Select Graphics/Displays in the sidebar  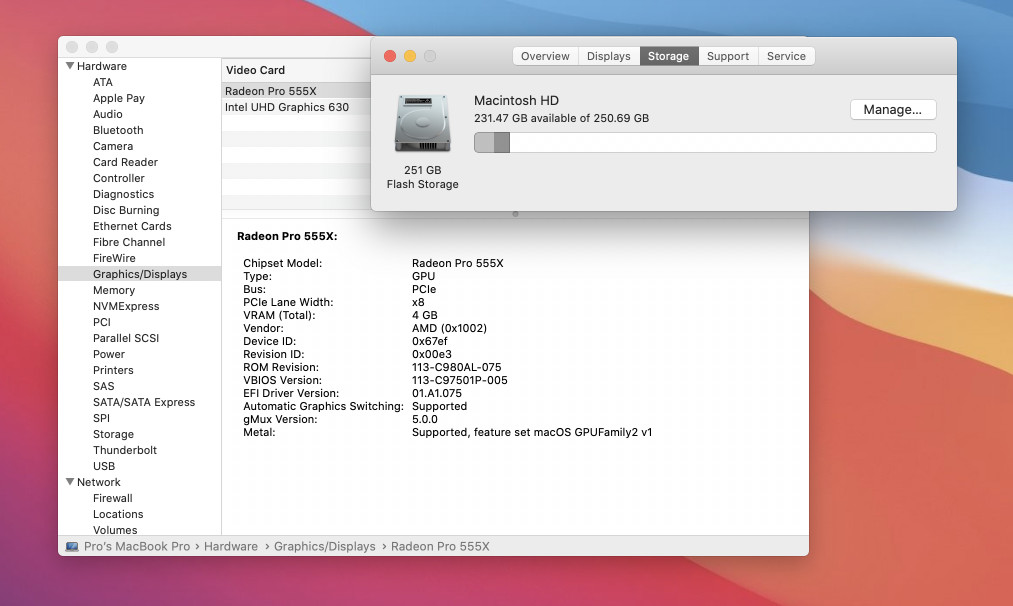[x=140, y=274]
